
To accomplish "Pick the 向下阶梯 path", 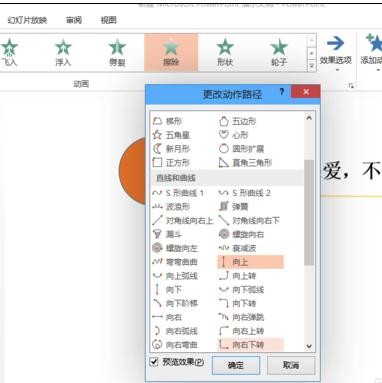I will (175, 303).
